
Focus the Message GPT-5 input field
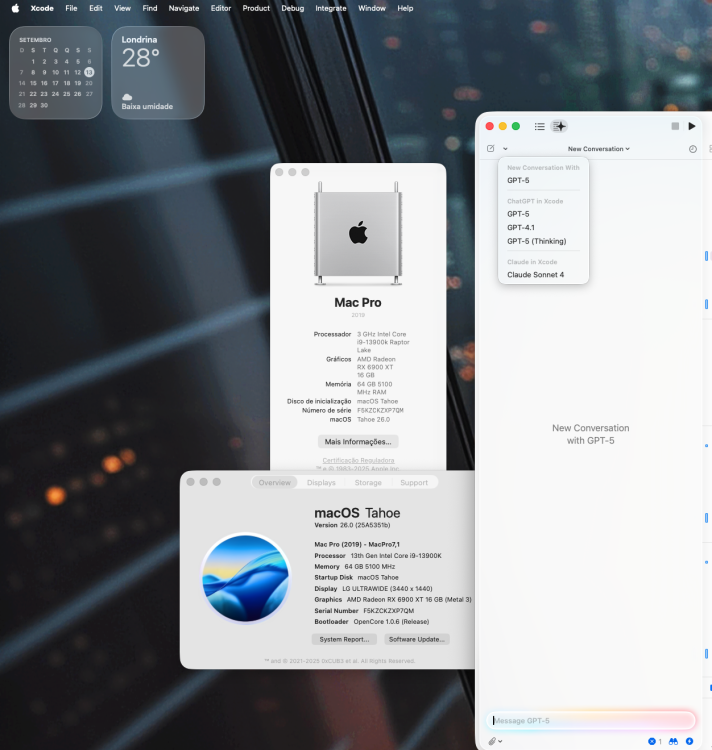tap(591, 720)
